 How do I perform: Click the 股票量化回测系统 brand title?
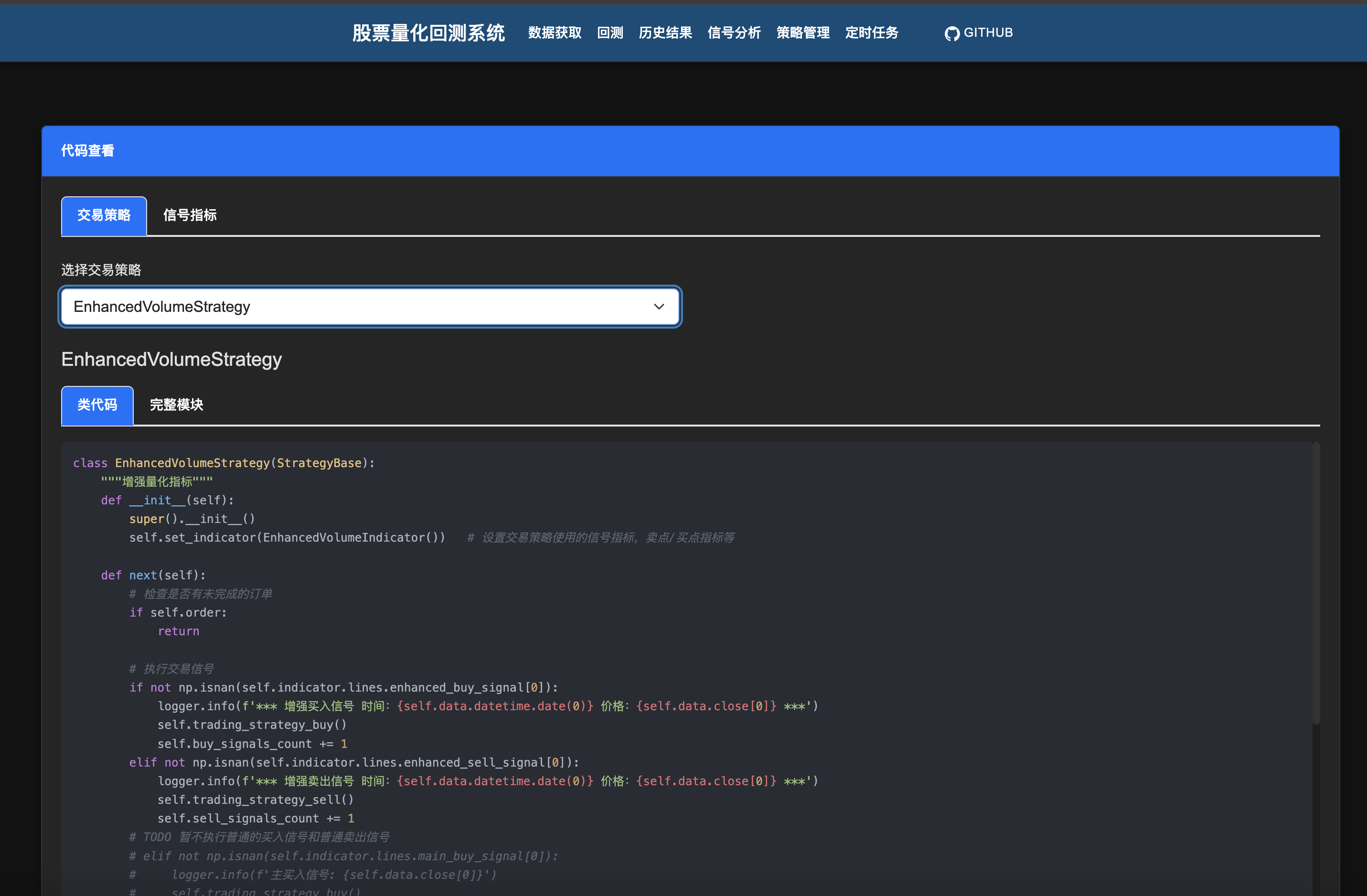[x=428, y=33]
